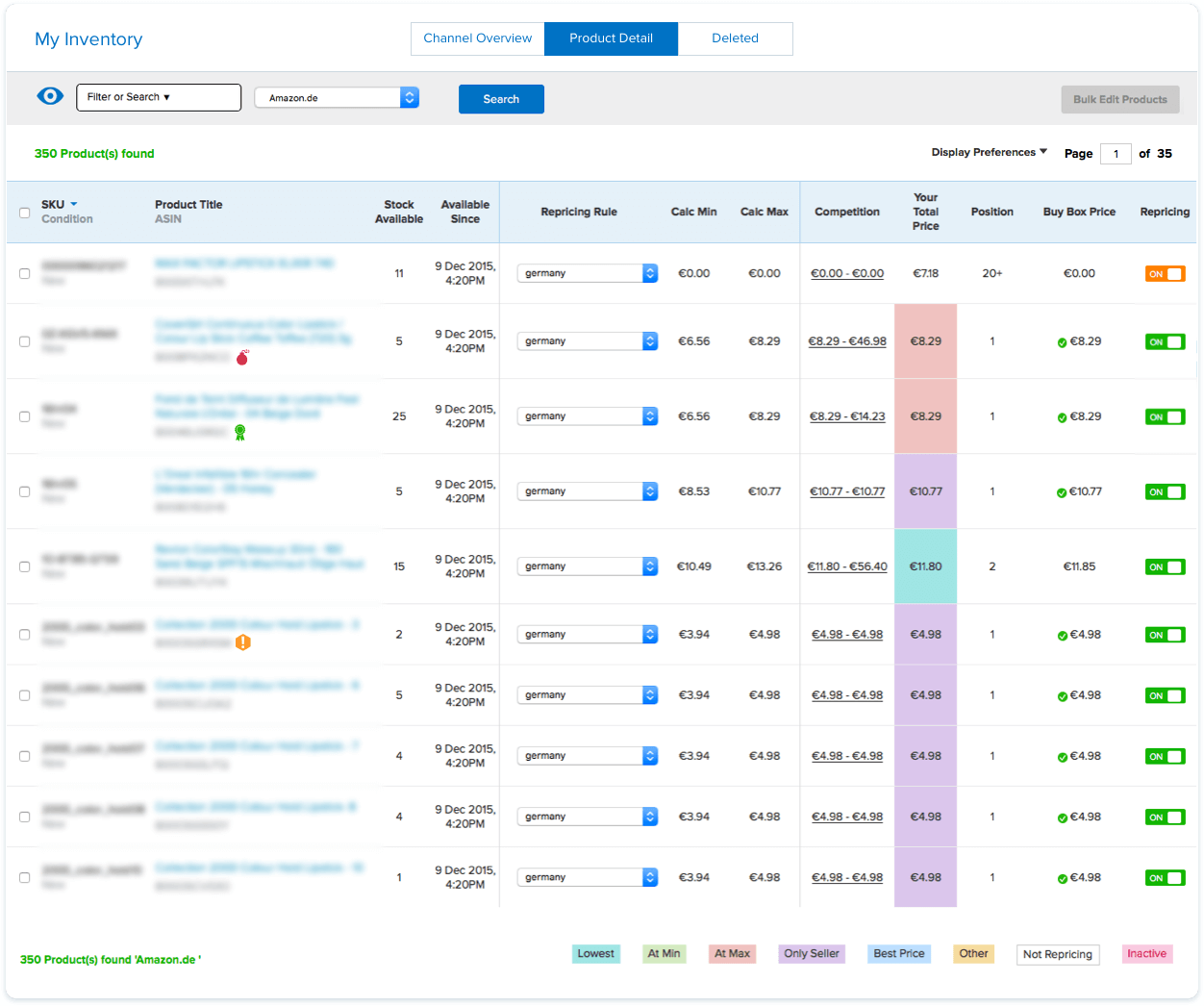Click the Your Total Price cell showing €11.80
The height and width of the screenshot is (1006, 1204).
point(926,566)
